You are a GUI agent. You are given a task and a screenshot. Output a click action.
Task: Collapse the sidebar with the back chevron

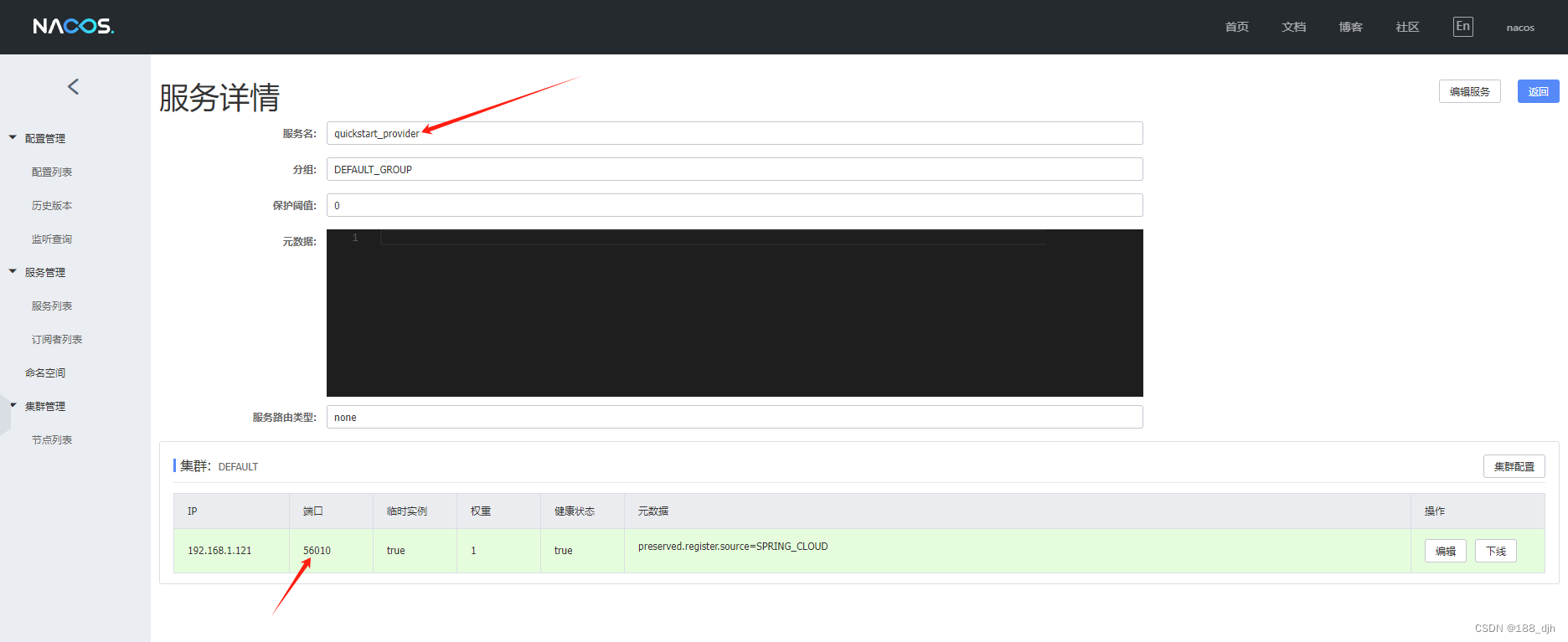pos(74,86)
